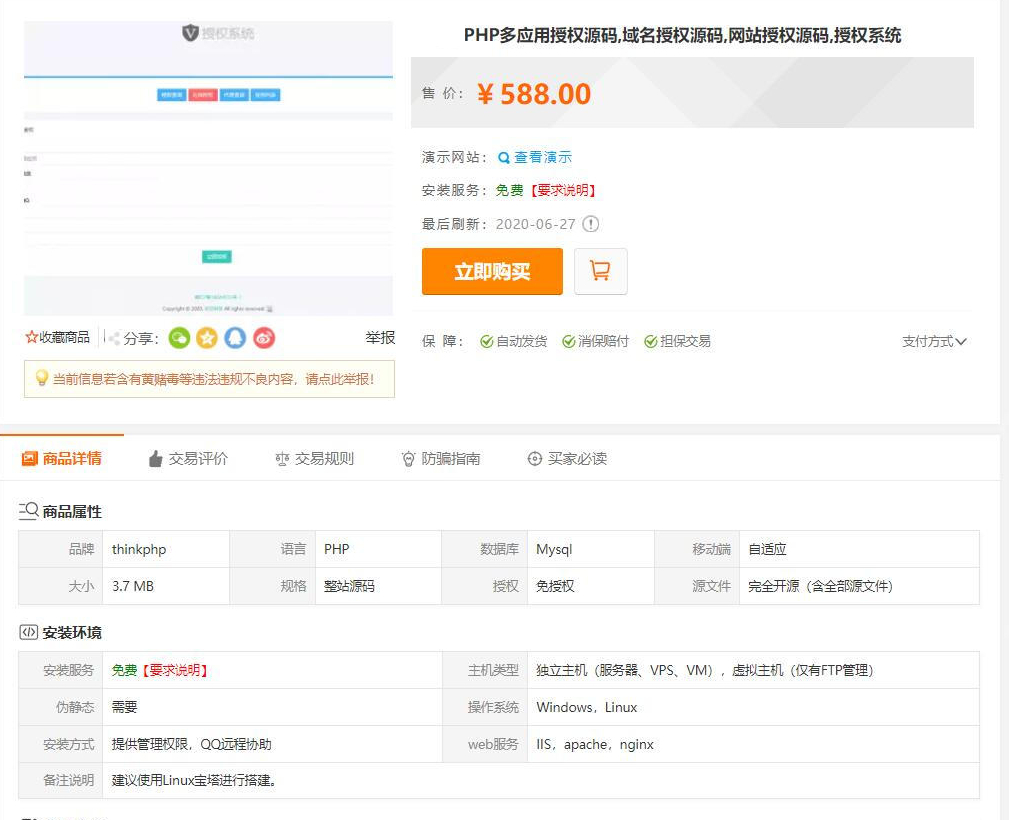Screen dimensions: 1009x820
Task: Click the 2020-06-27 refresh date
Action: click(x=535, y=224)
